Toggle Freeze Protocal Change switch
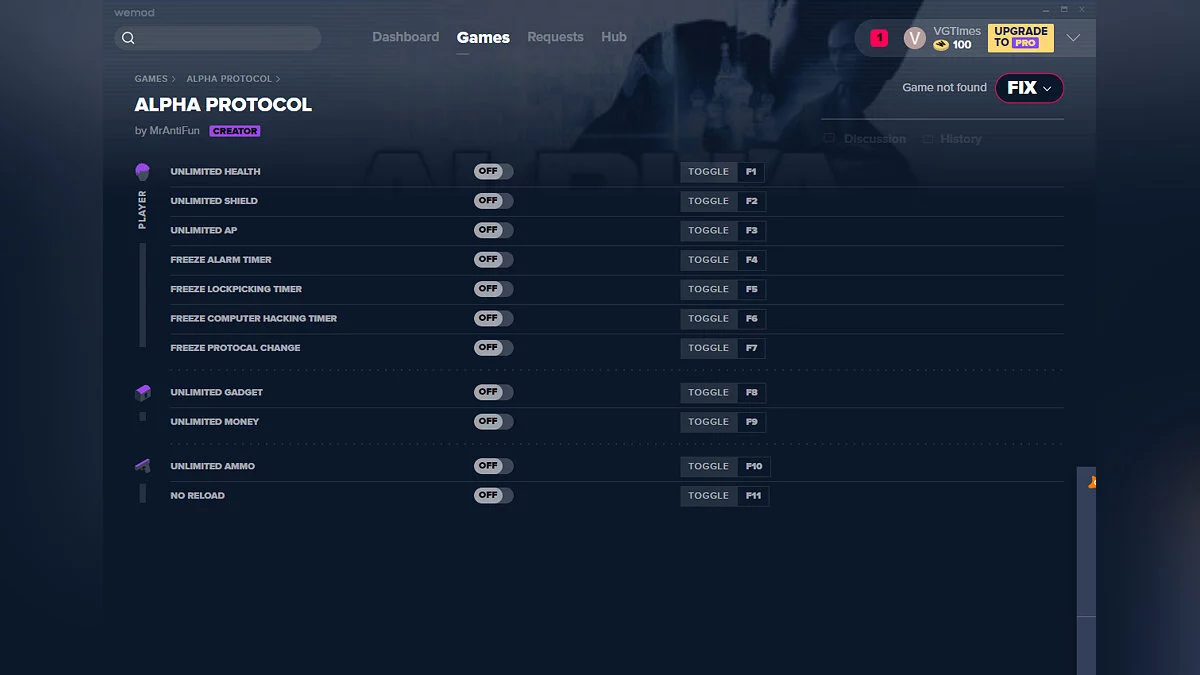Screen dimensions: 1200x675 493,348
